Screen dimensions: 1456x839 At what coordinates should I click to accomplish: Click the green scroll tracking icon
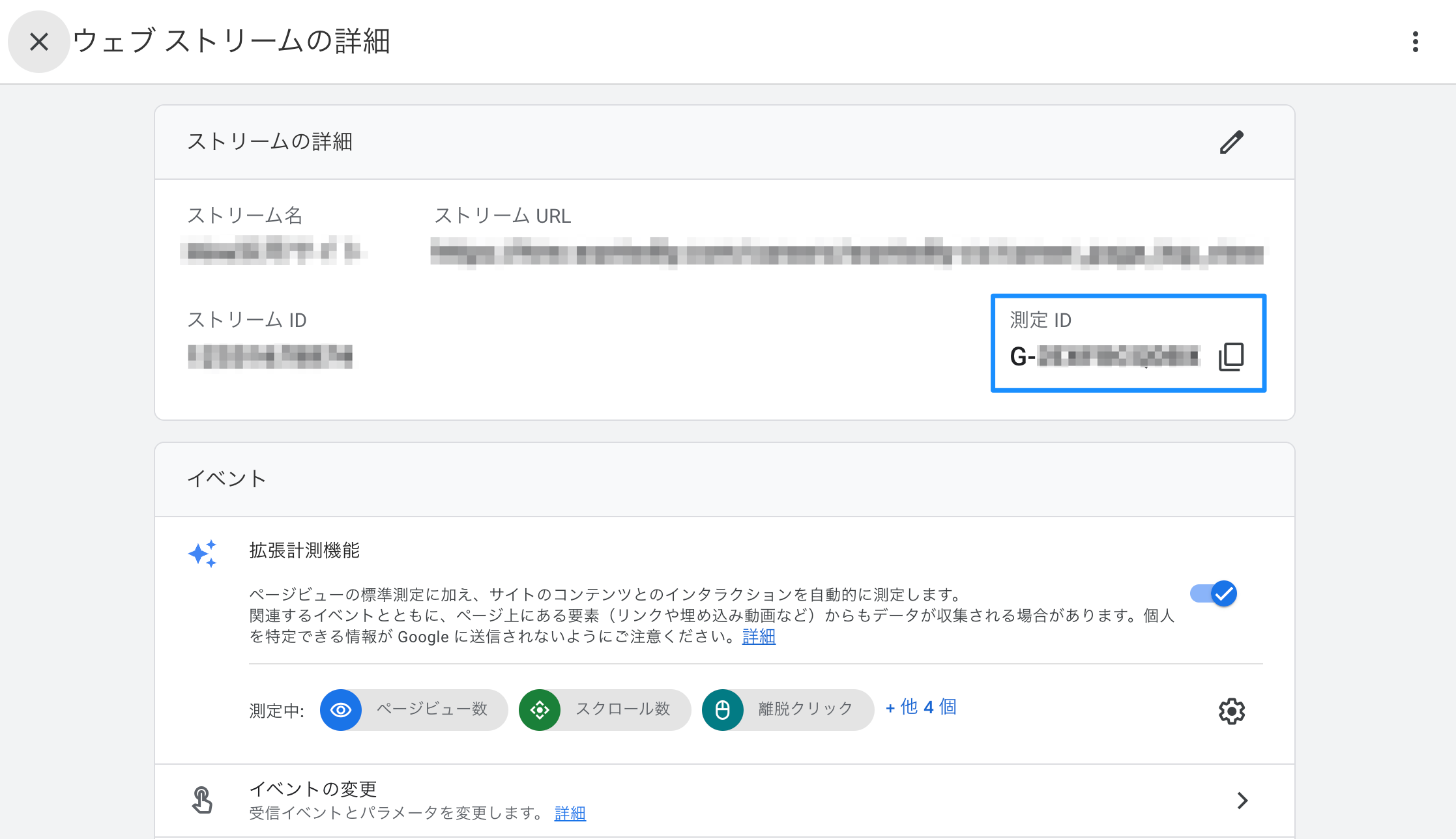click(x=540, y=709)
